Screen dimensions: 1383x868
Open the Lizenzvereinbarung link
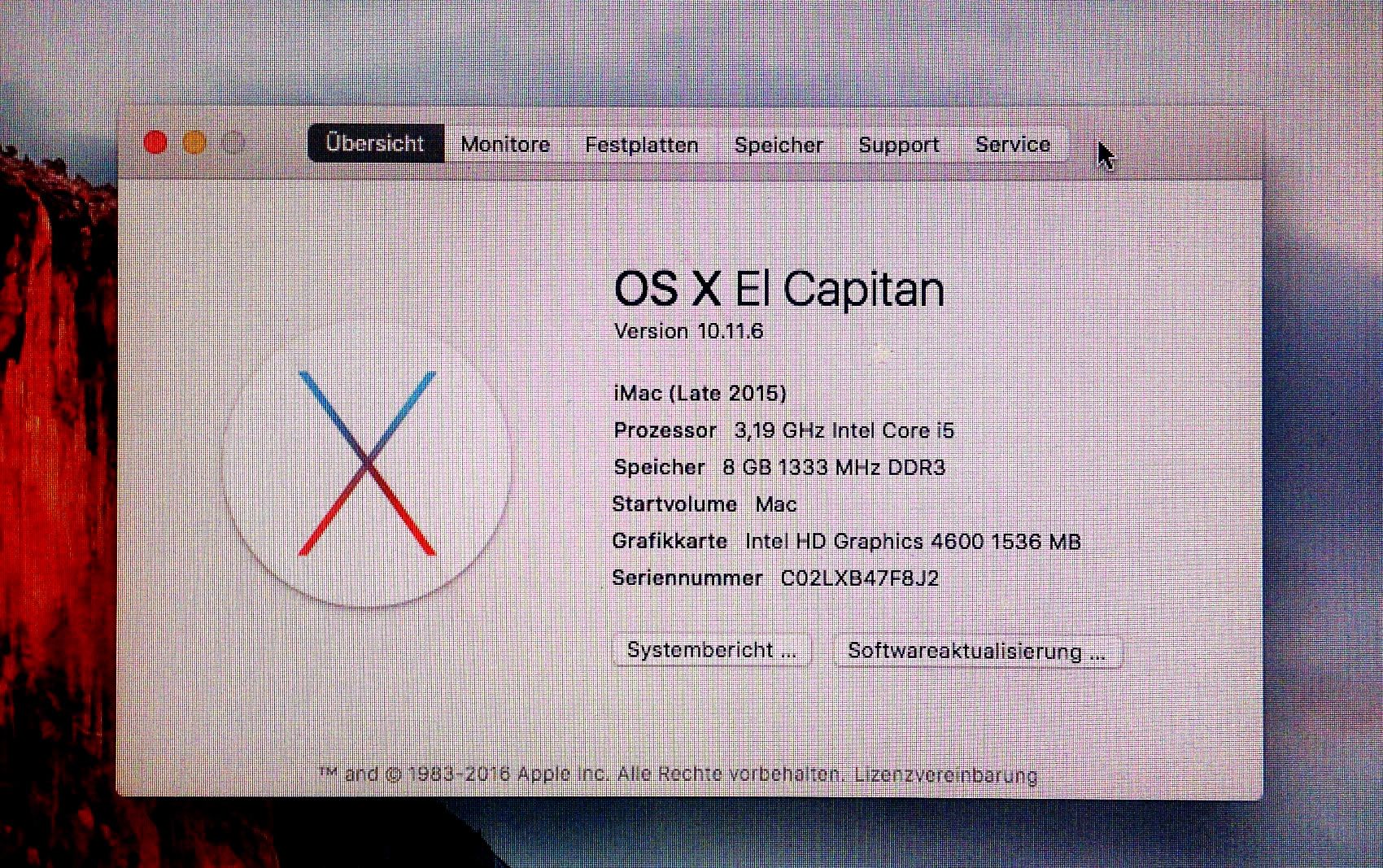pos(946,775)
